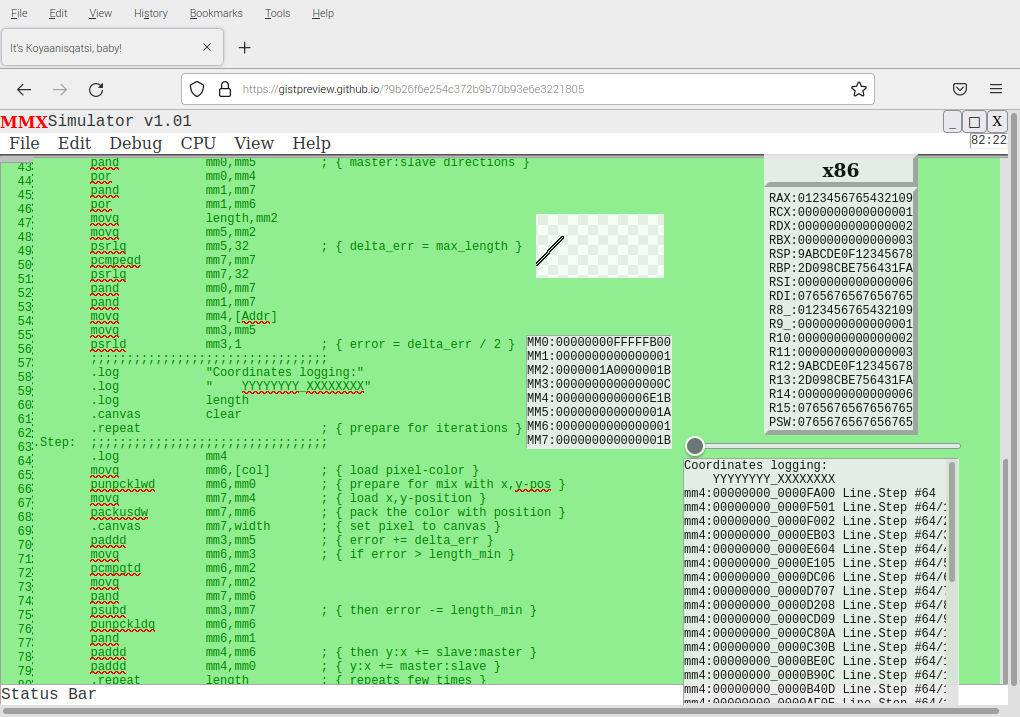Click the browser URL address field
This screenshot has width=1020, height=717.
pyautogui.click(x=540, y=89)
